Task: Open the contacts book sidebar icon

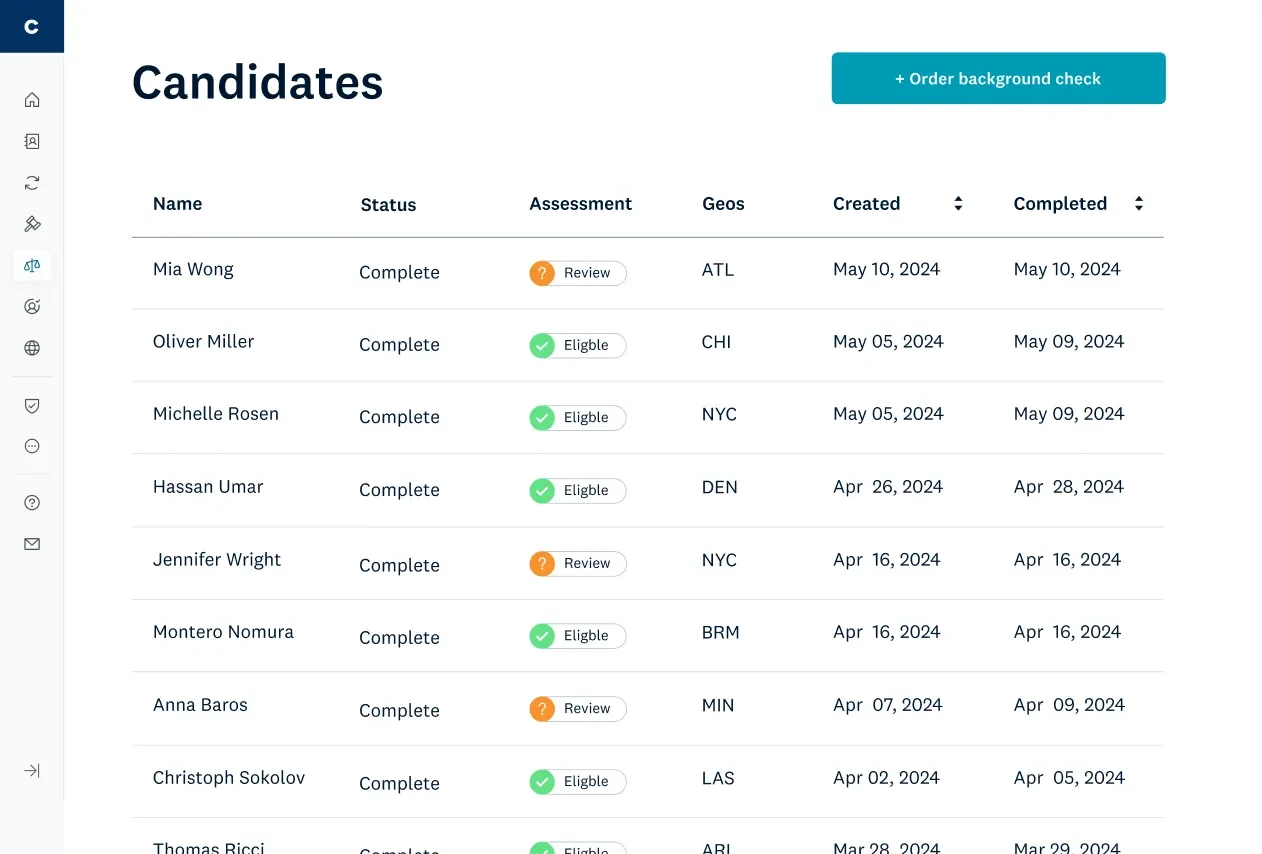Action: 32,141
